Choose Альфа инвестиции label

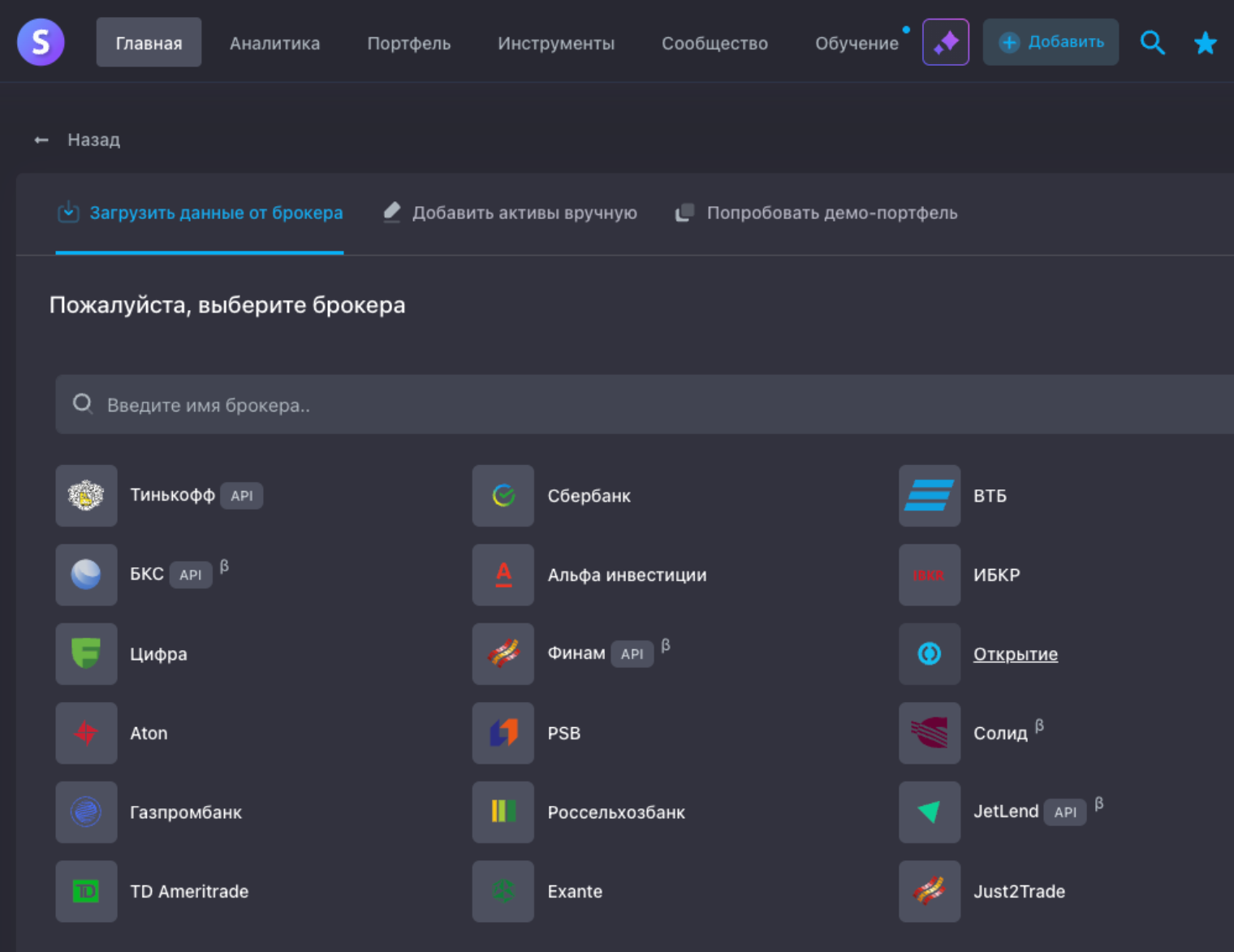[x=627, y=575]
